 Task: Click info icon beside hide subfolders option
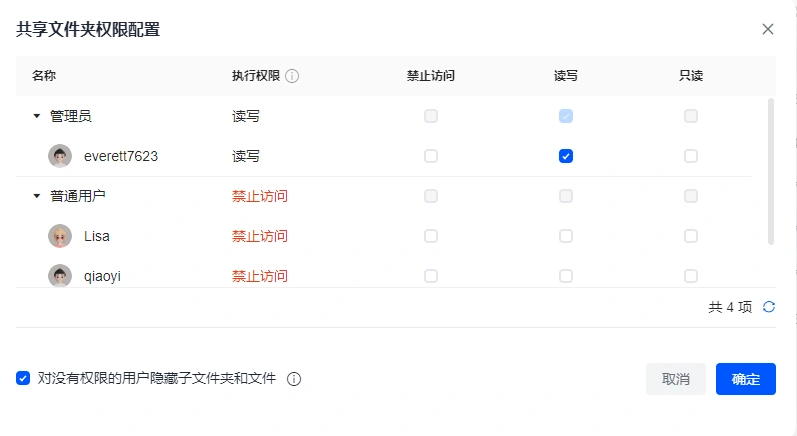click(x=294, y=379)
